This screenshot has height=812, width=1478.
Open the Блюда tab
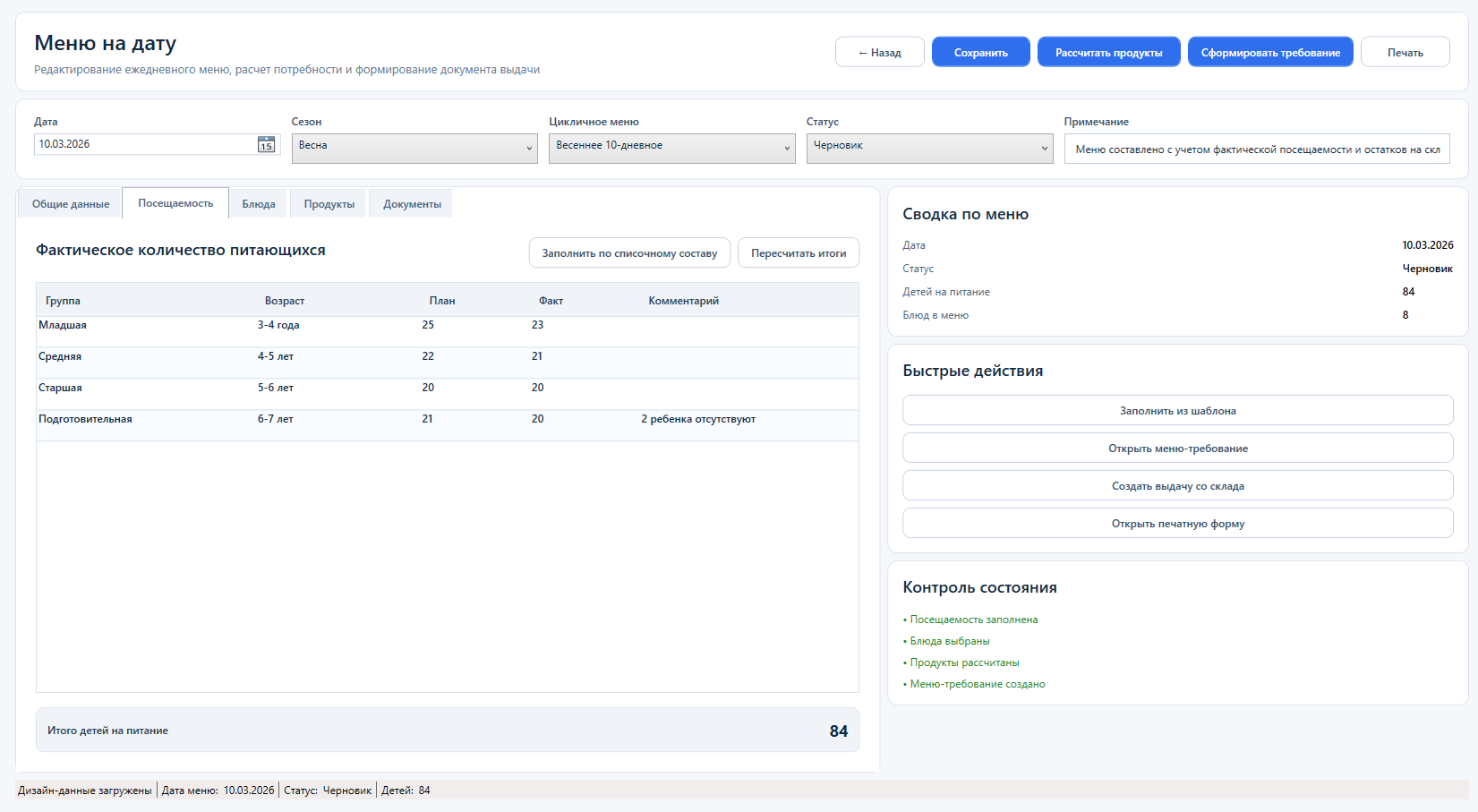(259, 204)
